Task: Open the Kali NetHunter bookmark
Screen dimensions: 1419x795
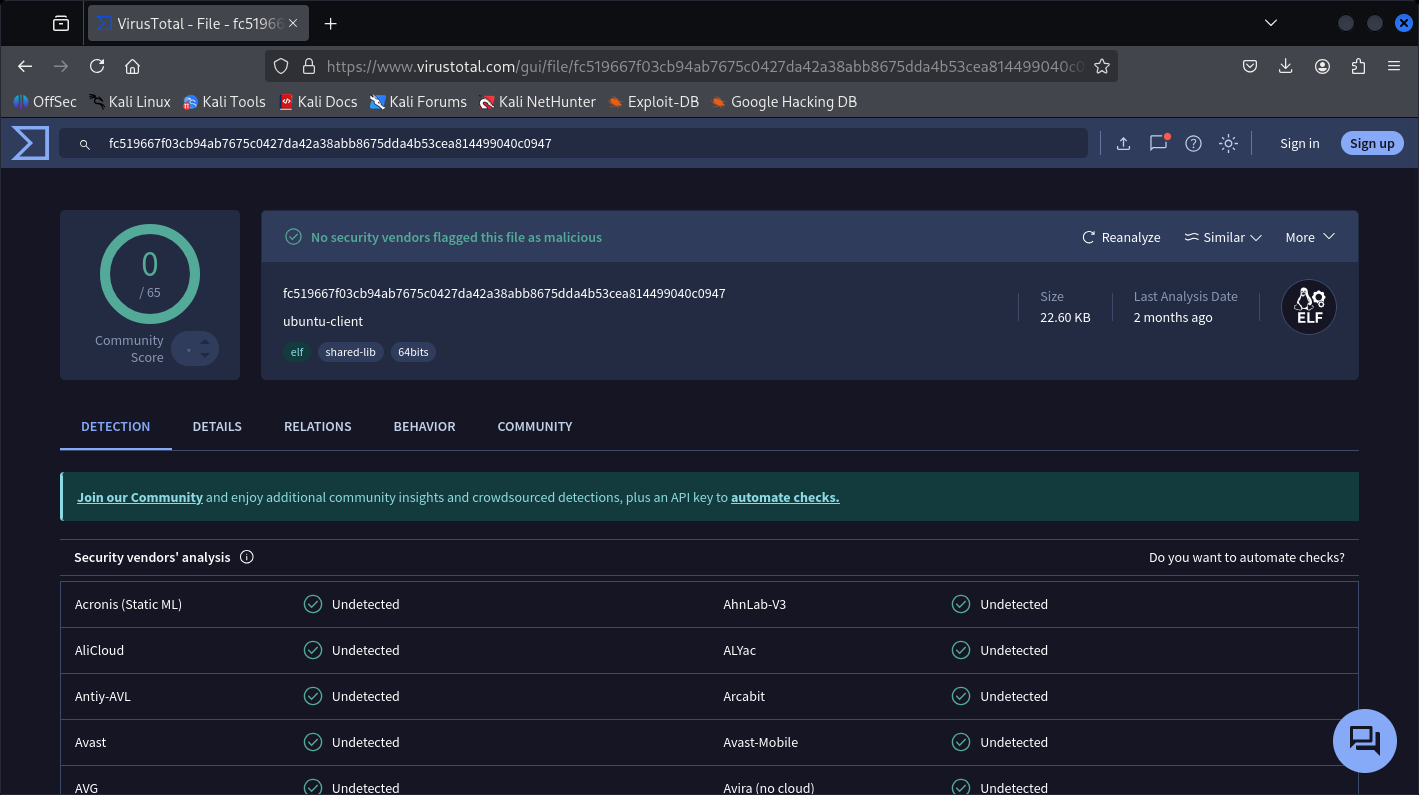Action: [537, 101]
